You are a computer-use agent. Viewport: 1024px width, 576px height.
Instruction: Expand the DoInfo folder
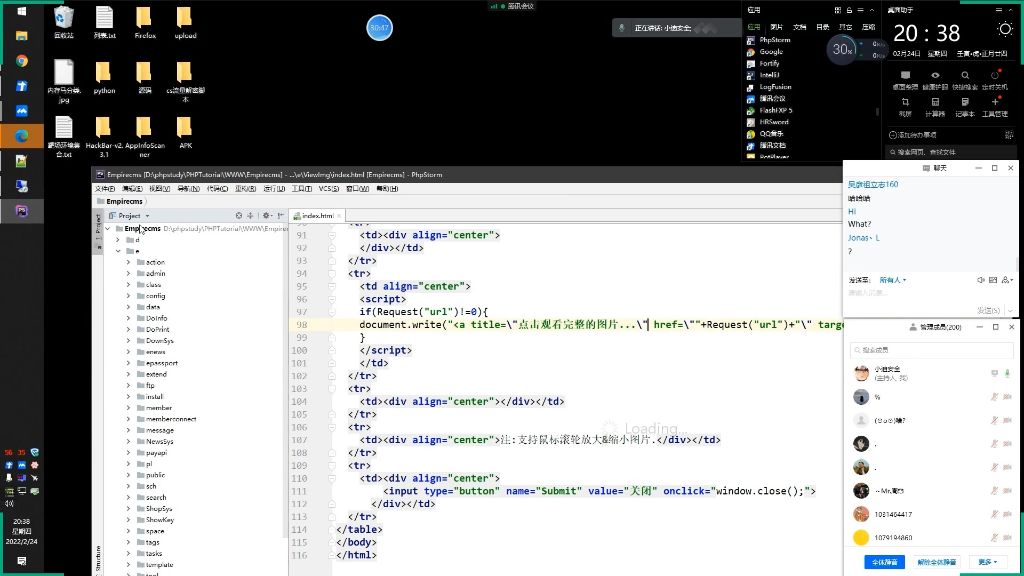point(129,318)
